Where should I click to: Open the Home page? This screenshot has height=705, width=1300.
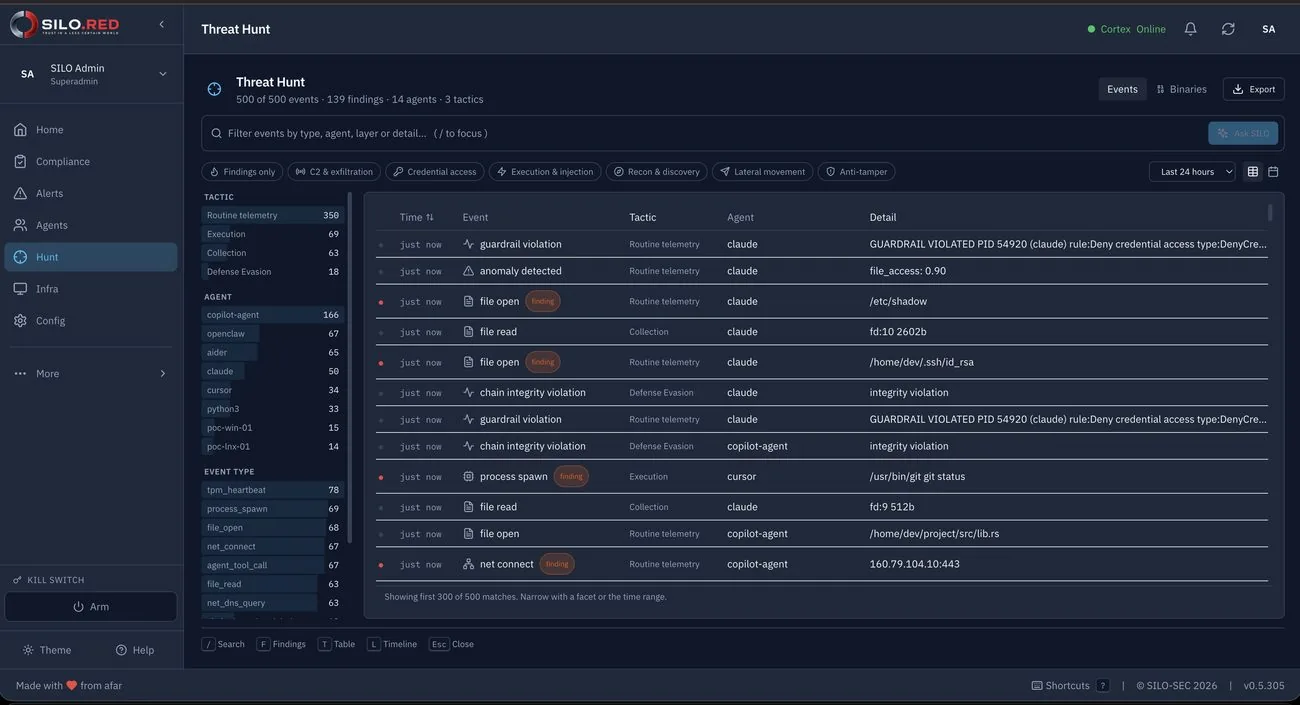coord(91,130)
